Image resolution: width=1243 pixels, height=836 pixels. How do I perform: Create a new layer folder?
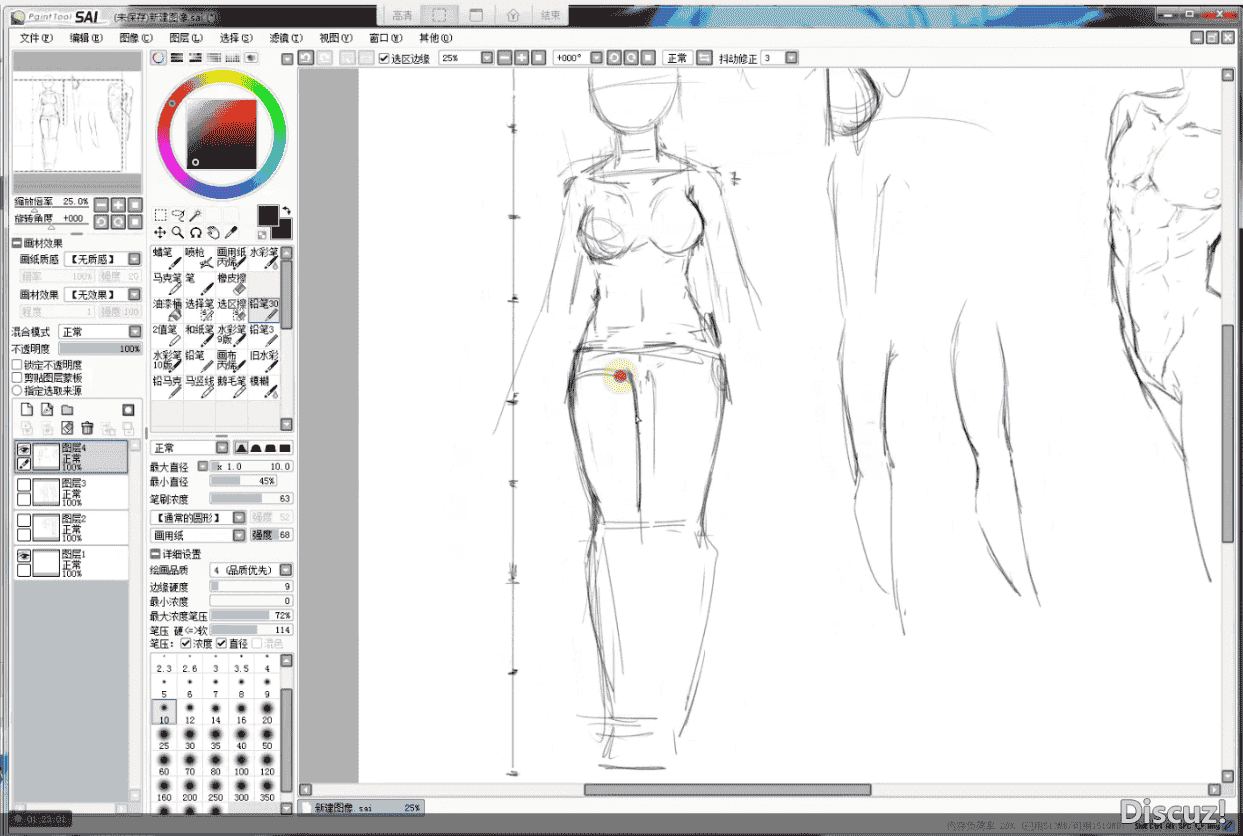[x=67, y=410]
